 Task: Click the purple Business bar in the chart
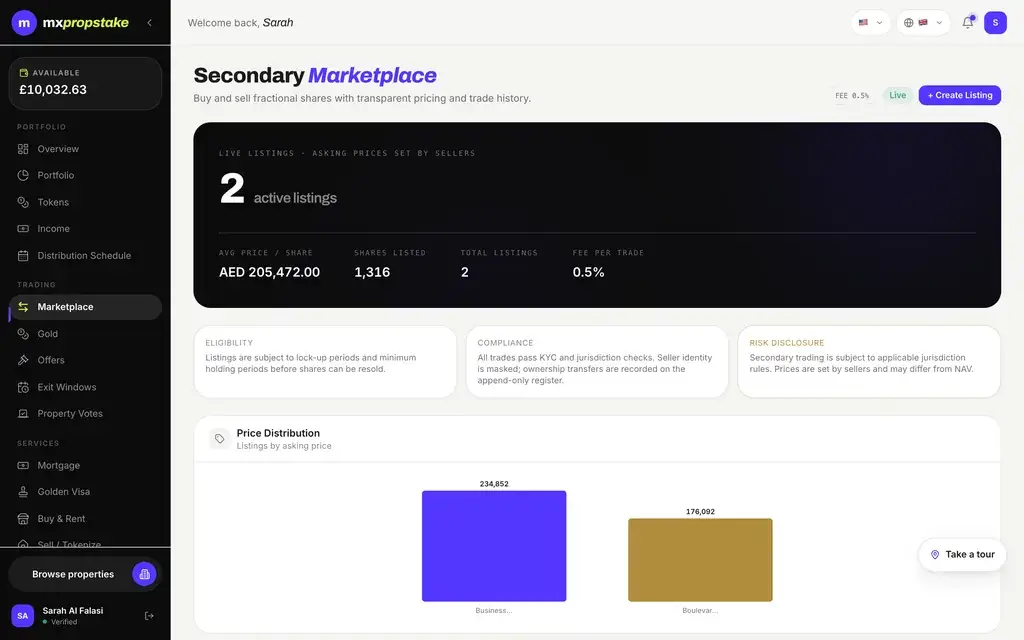pyautogui.click(x=494, y=546)
